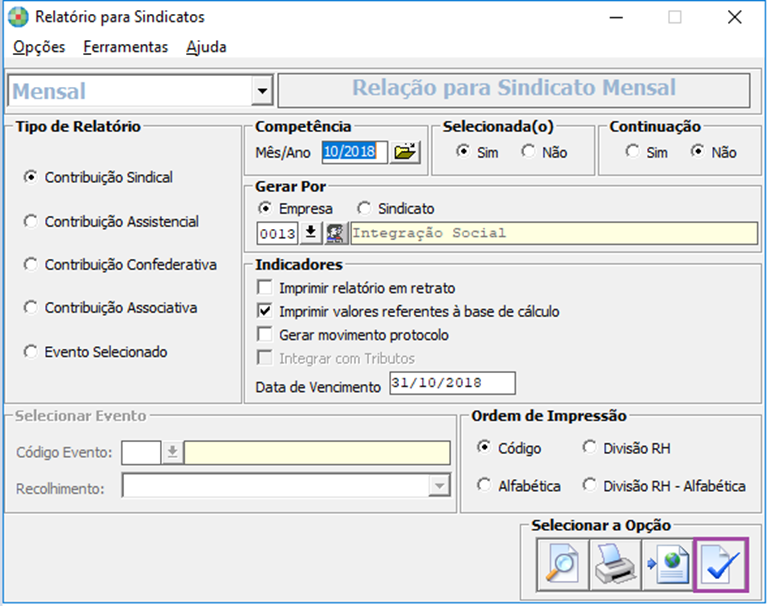This screenshot has width=770, height=606.
Task: Uncheck Imprimir valores referentes à base de cálculo
Action: coord(265,311)
